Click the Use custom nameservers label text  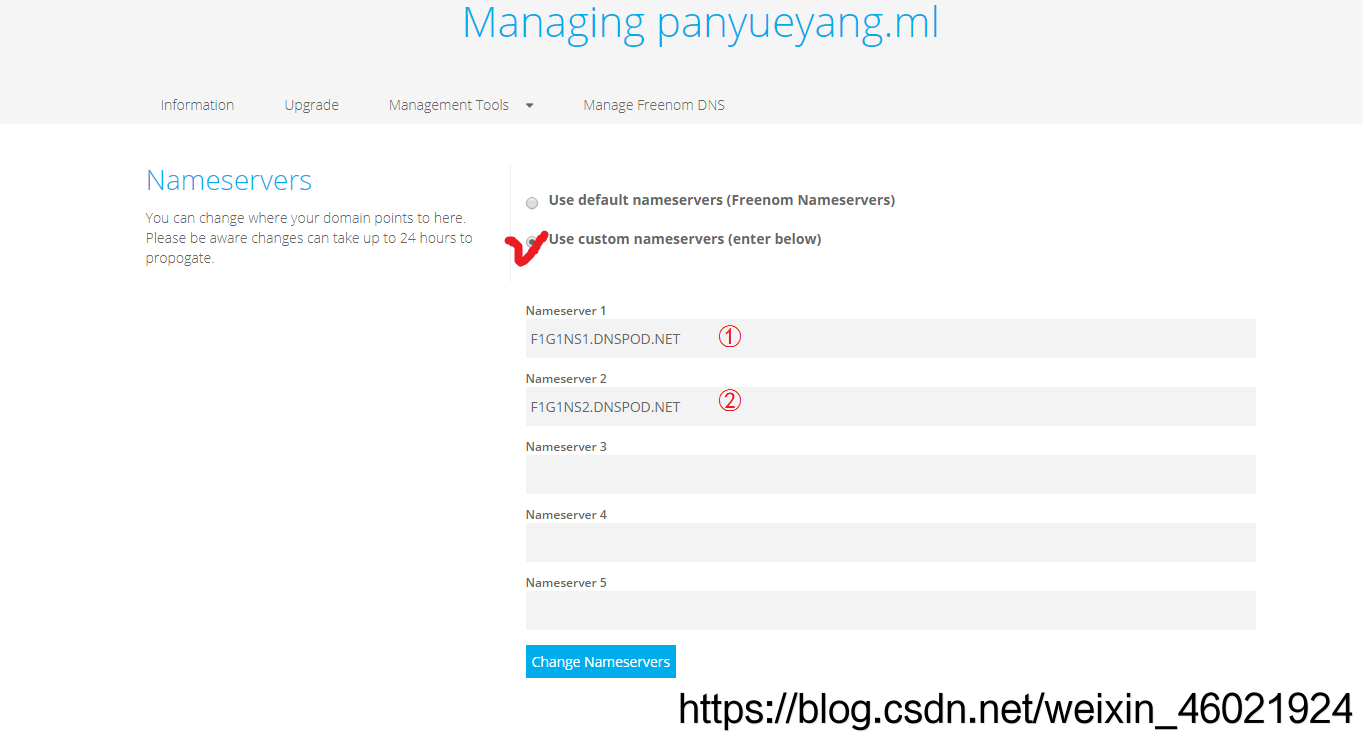685,239
